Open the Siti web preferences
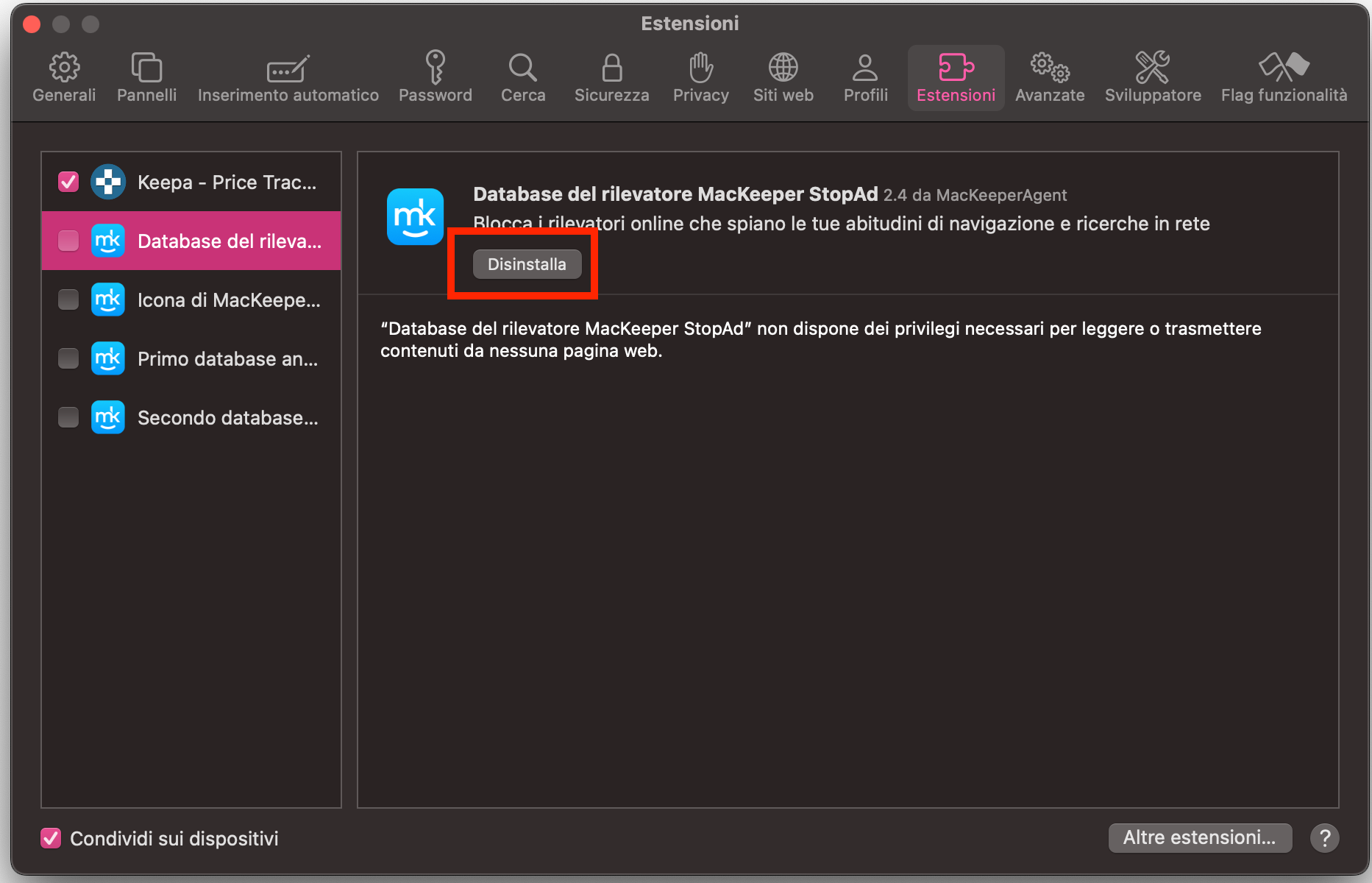The width and height of the screenshot is (1372, 883). pos(783,76)
